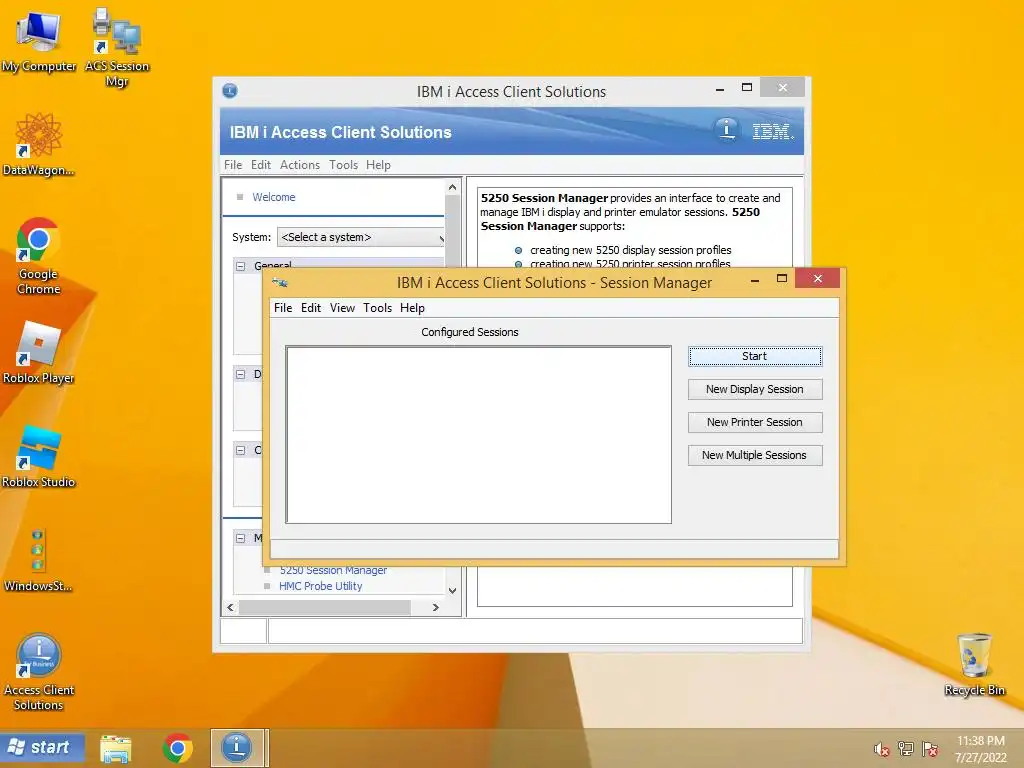The height and width of the screenshot is (768, 1024).
Task: Collapse the section starting with D
Action: coord(241,374)
